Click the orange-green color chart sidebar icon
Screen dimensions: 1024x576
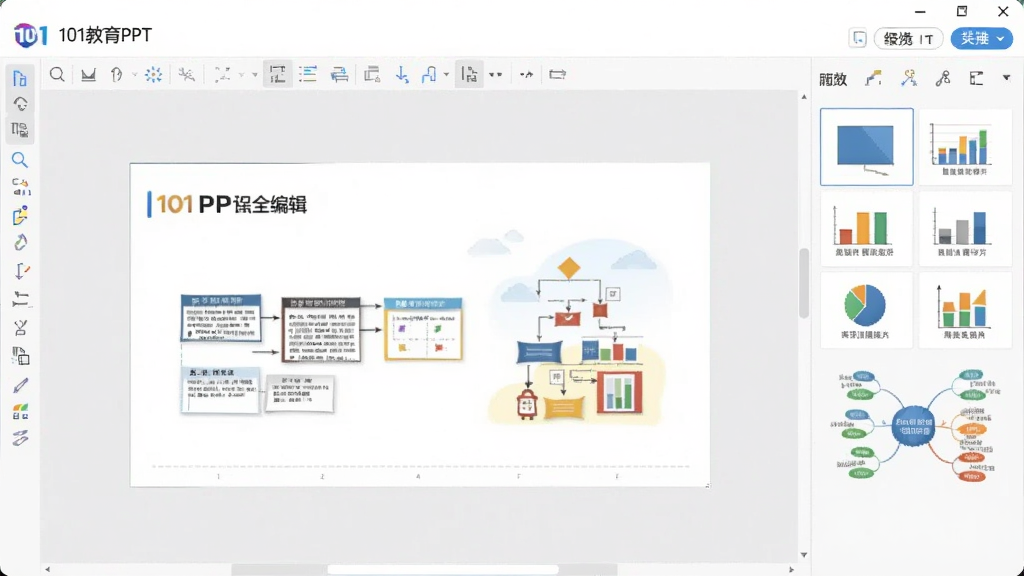(x=20, y=411)
